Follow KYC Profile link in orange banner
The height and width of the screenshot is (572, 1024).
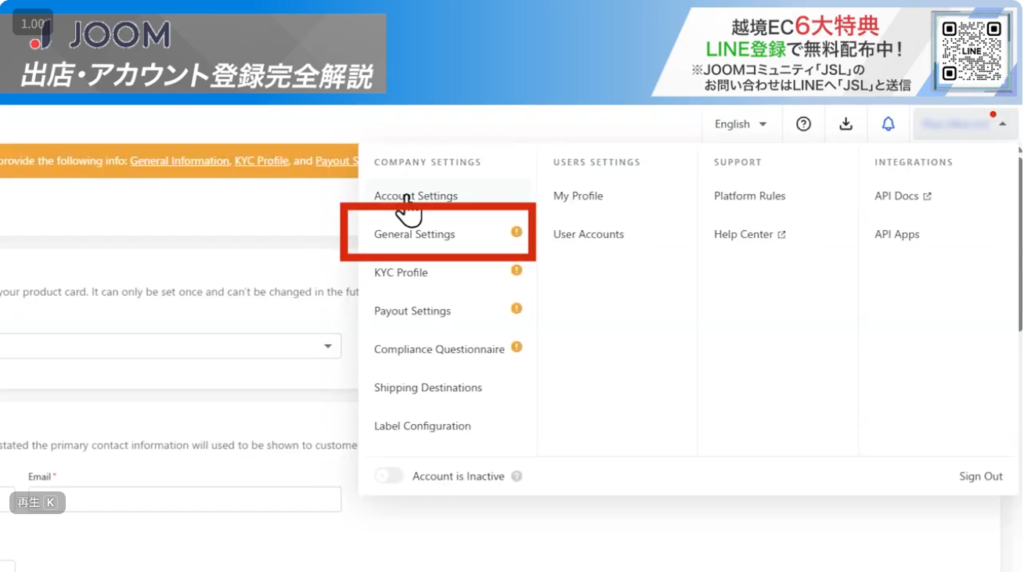261,161
